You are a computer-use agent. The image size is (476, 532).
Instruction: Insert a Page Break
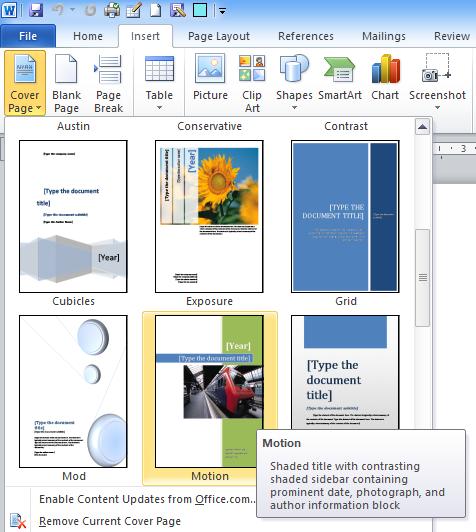coord(108,83)
